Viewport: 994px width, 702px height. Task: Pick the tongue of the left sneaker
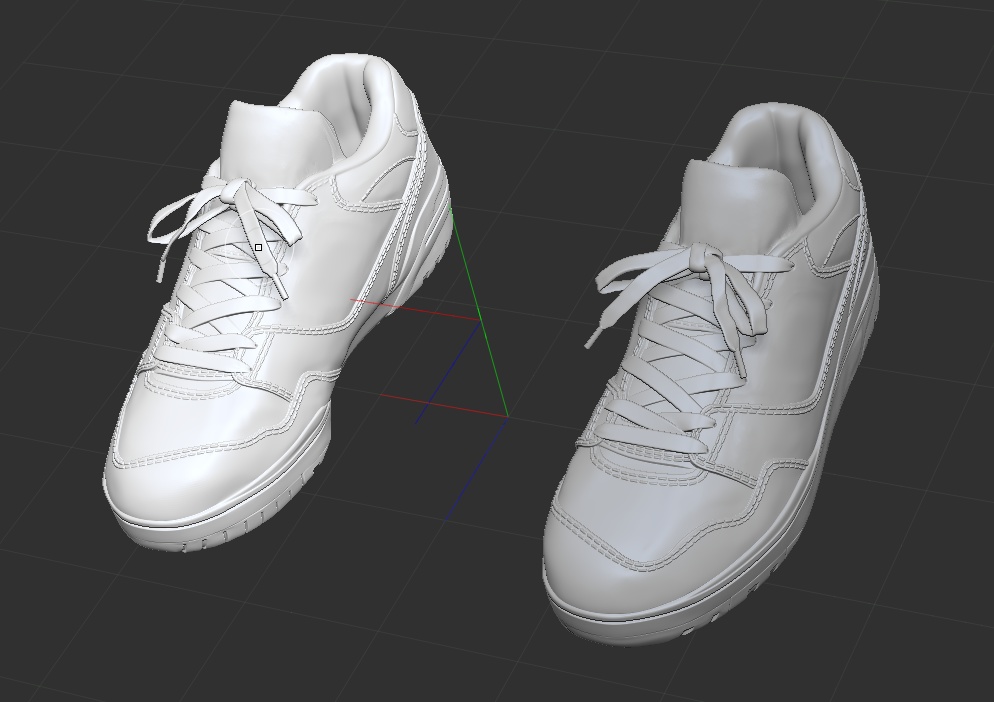279,143
